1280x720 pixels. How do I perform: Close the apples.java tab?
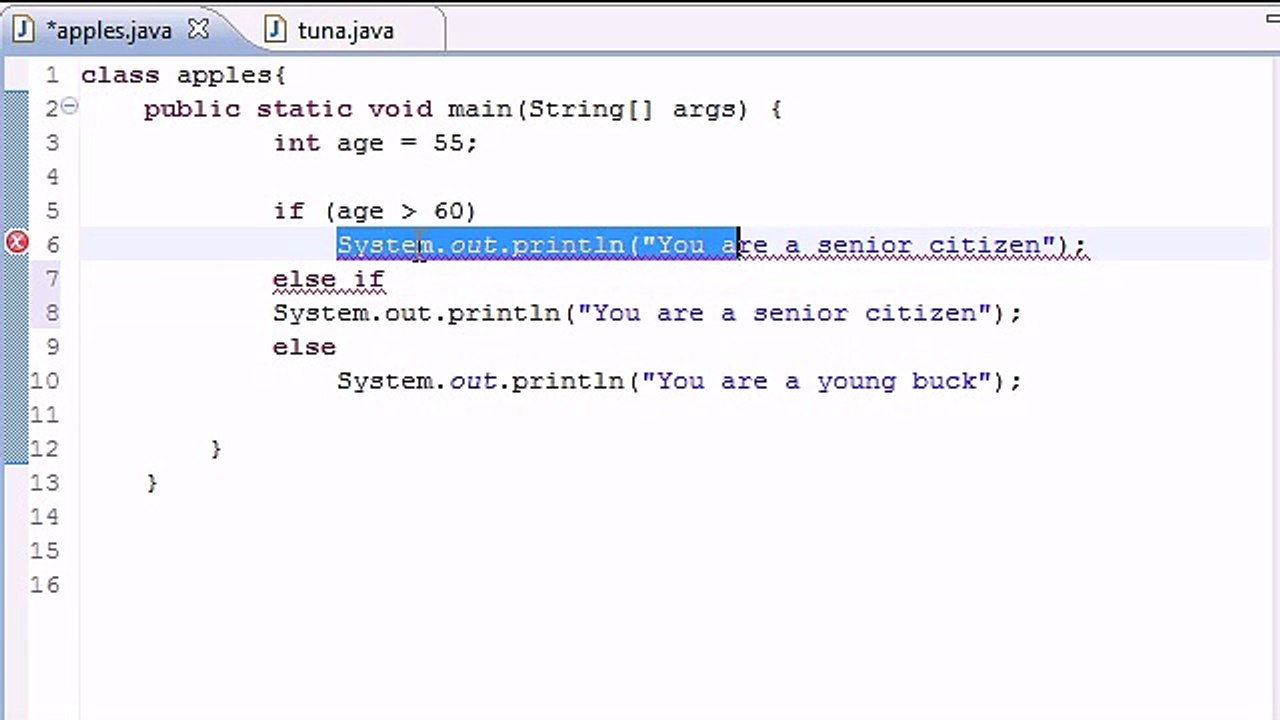[x=198, y=29]
